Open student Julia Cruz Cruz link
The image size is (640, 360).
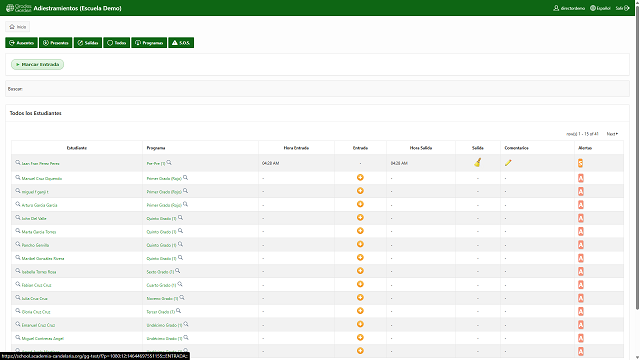[x=35, y=299]
